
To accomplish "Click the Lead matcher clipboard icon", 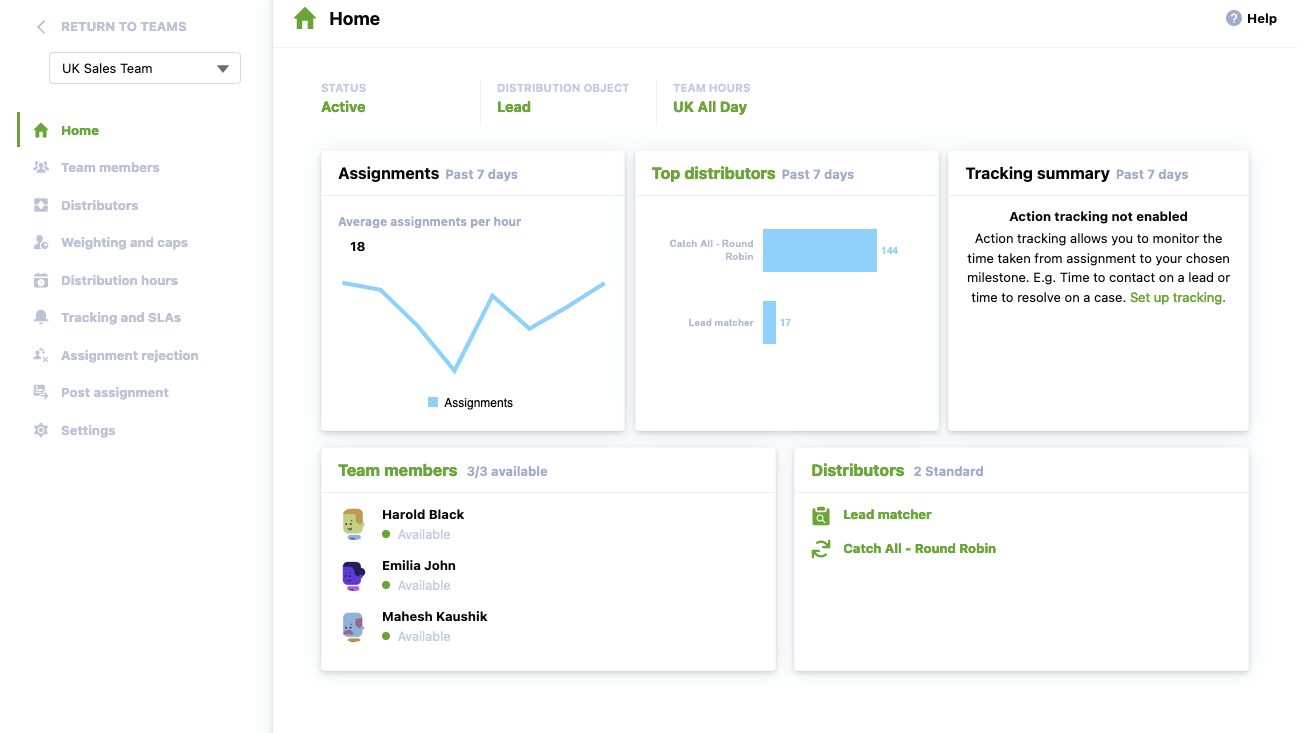I will [x=821, y=516].
